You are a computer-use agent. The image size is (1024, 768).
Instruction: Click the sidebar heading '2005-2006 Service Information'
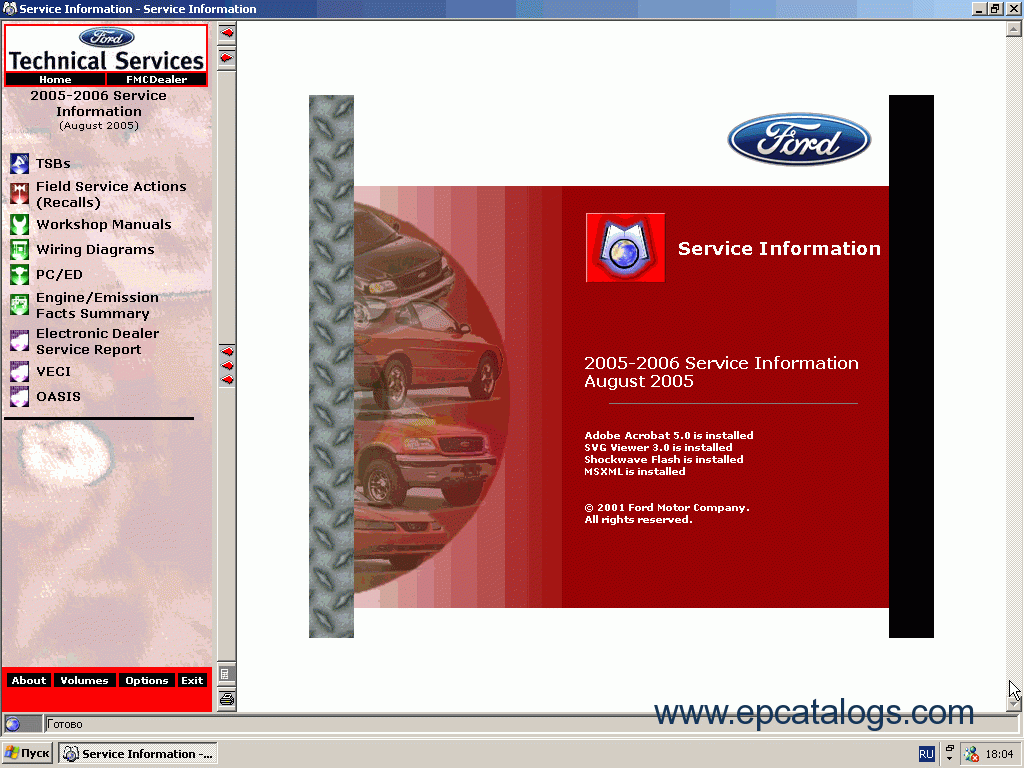pyautogui.click(x=99, y=103)
